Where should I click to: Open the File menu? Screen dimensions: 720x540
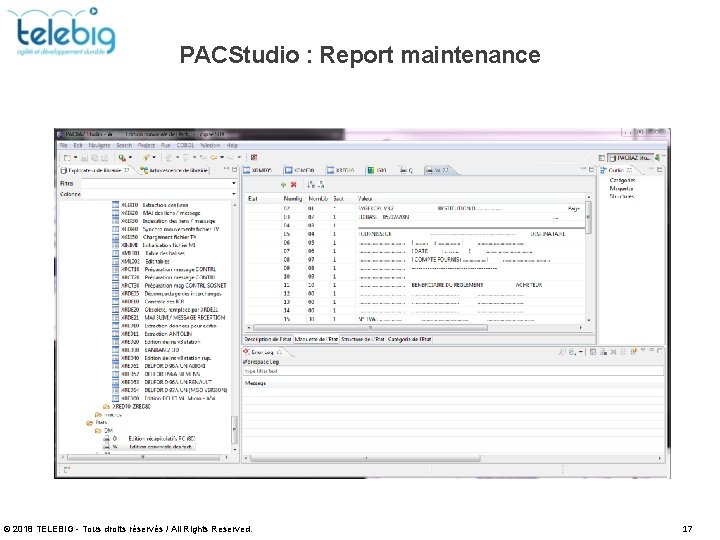click(x=63, y=145)
